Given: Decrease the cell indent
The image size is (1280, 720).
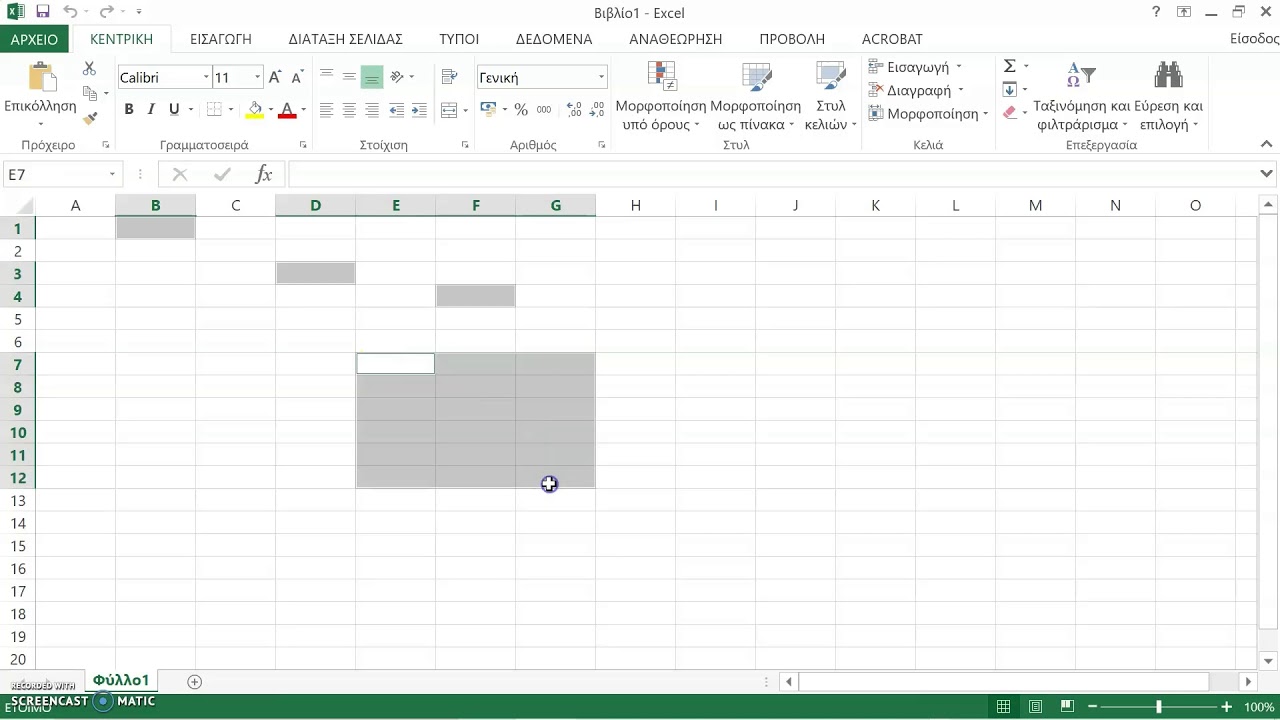Looking at the screenshot, I should 397,109.
